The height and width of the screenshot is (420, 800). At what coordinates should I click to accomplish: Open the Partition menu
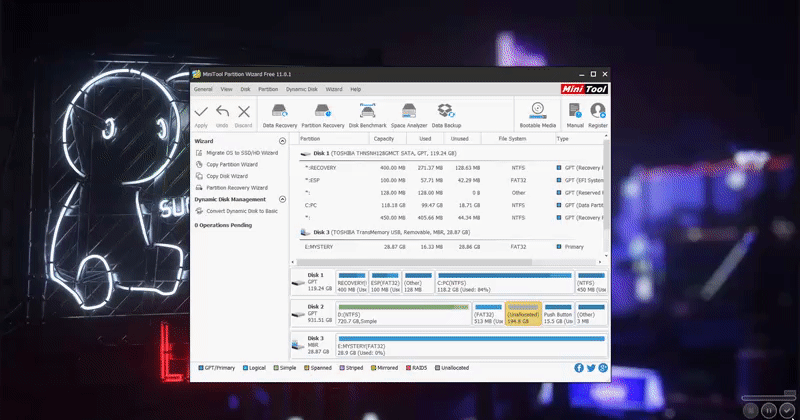(x=268, y=89)
